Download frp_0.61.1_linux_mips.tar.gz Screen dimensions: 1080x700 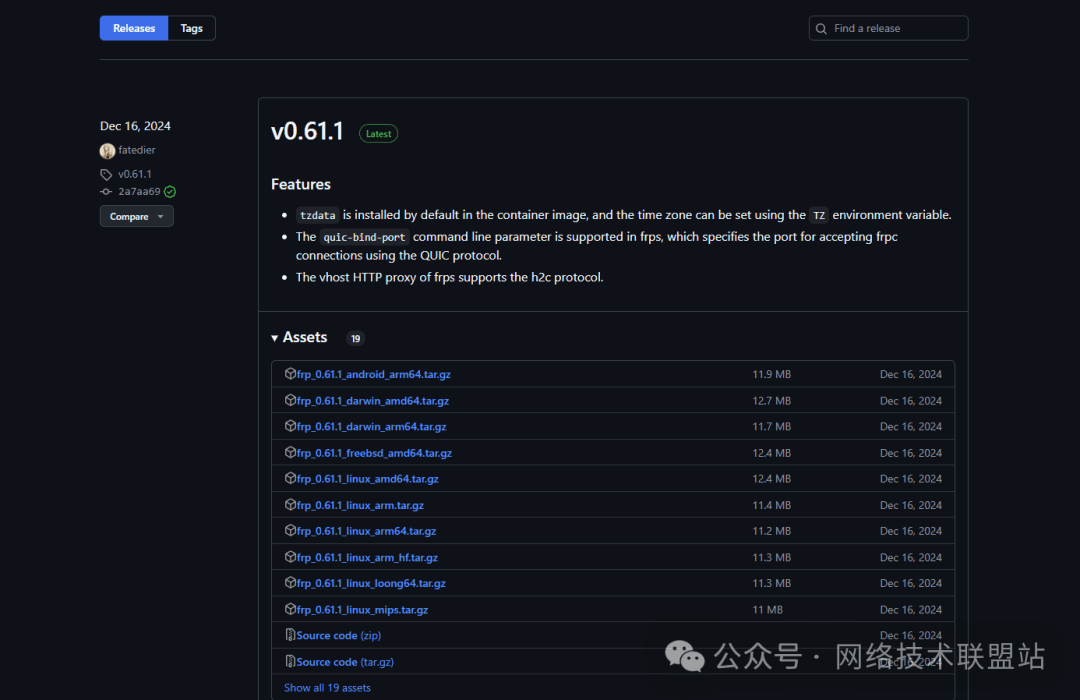click(362, 610)
